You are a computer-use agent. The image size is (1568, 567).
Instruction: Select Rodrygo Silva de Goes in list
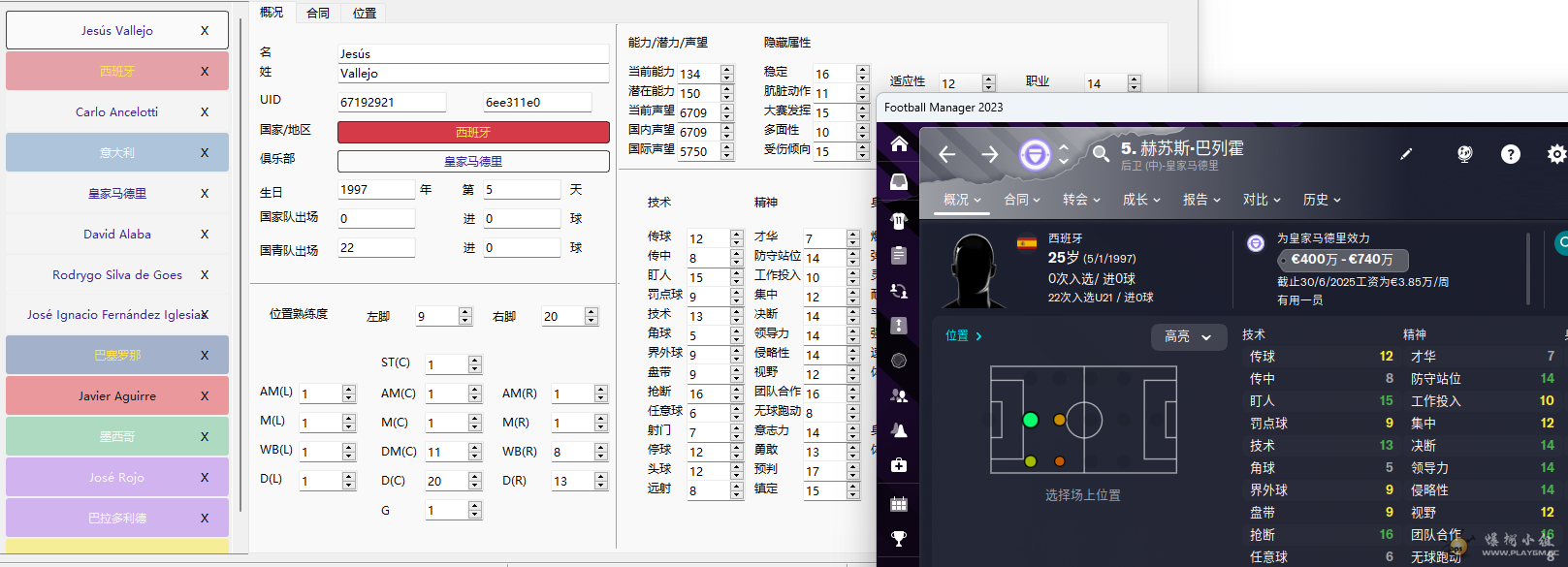117,274
